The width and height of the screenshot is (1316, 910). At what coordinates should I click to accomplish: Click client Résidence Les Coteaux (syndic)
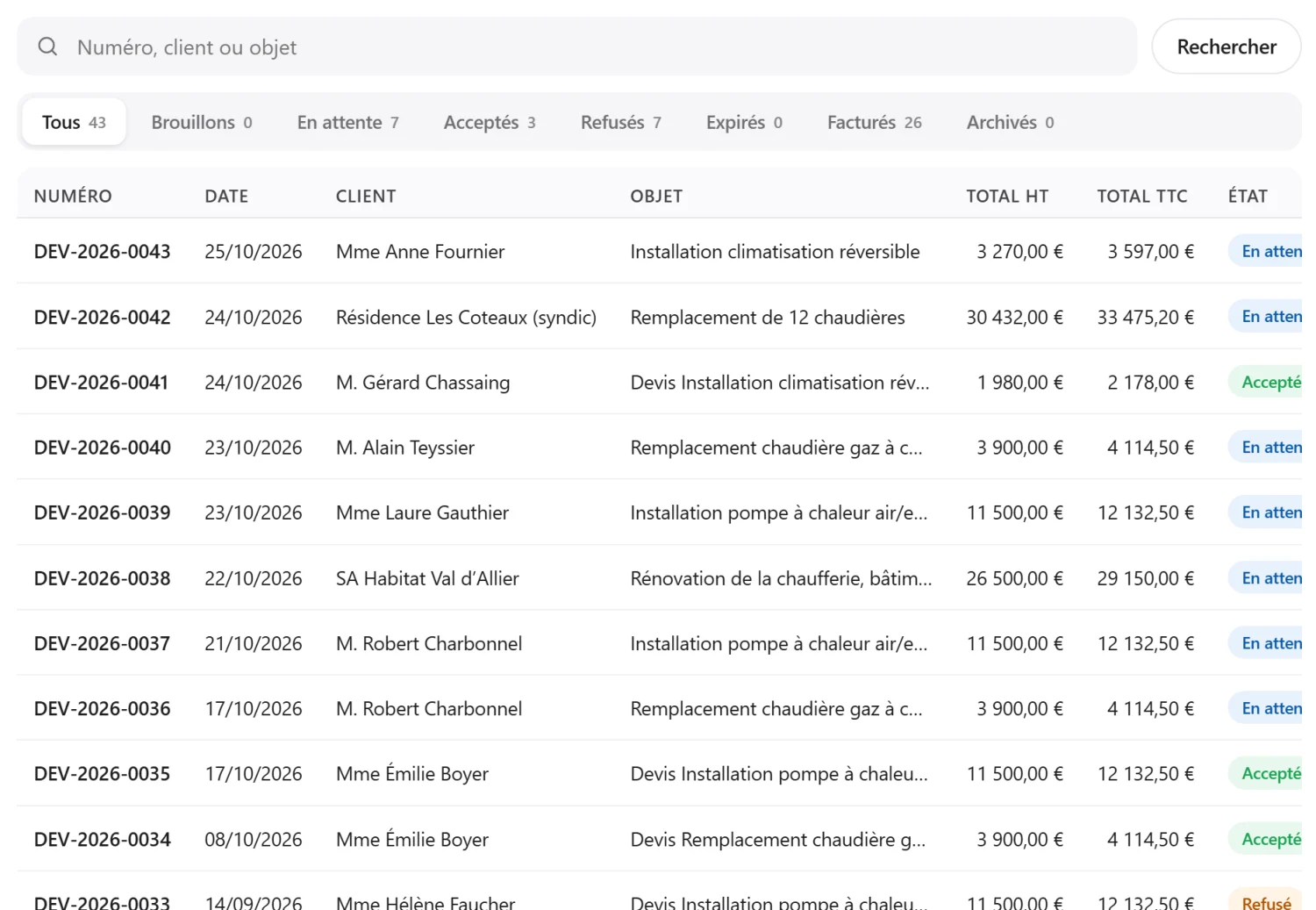coord(466,318)
